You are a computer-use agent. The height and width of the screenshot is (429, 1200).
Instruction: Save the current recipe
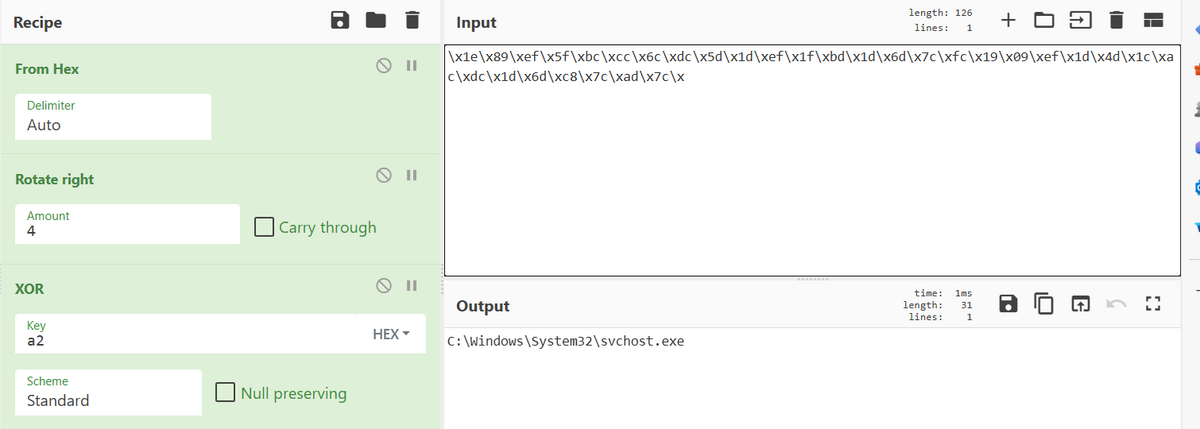(x=339, y=20)
